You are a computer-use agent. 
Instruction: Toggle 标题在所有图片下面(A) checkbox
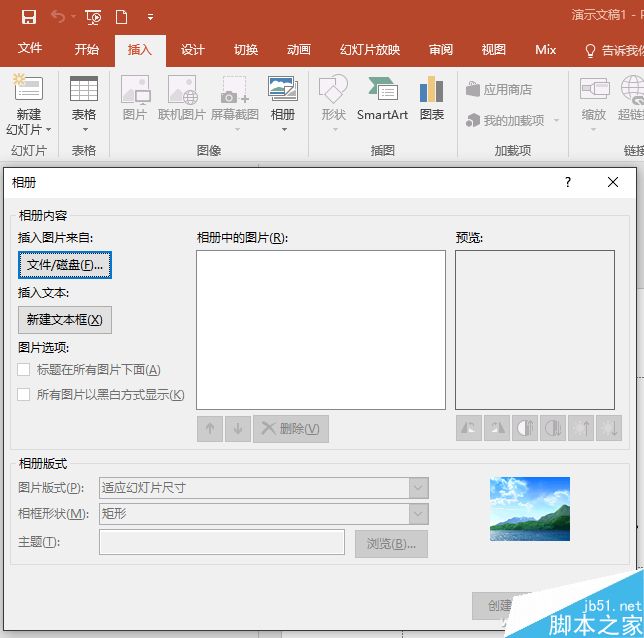click(x=23, y=370)
